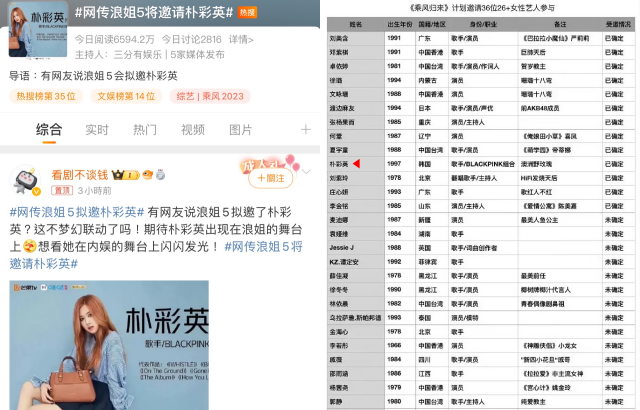
Task: Open the 热搜榜第35位 ranking tag
Action: click(x=46, y=96)
